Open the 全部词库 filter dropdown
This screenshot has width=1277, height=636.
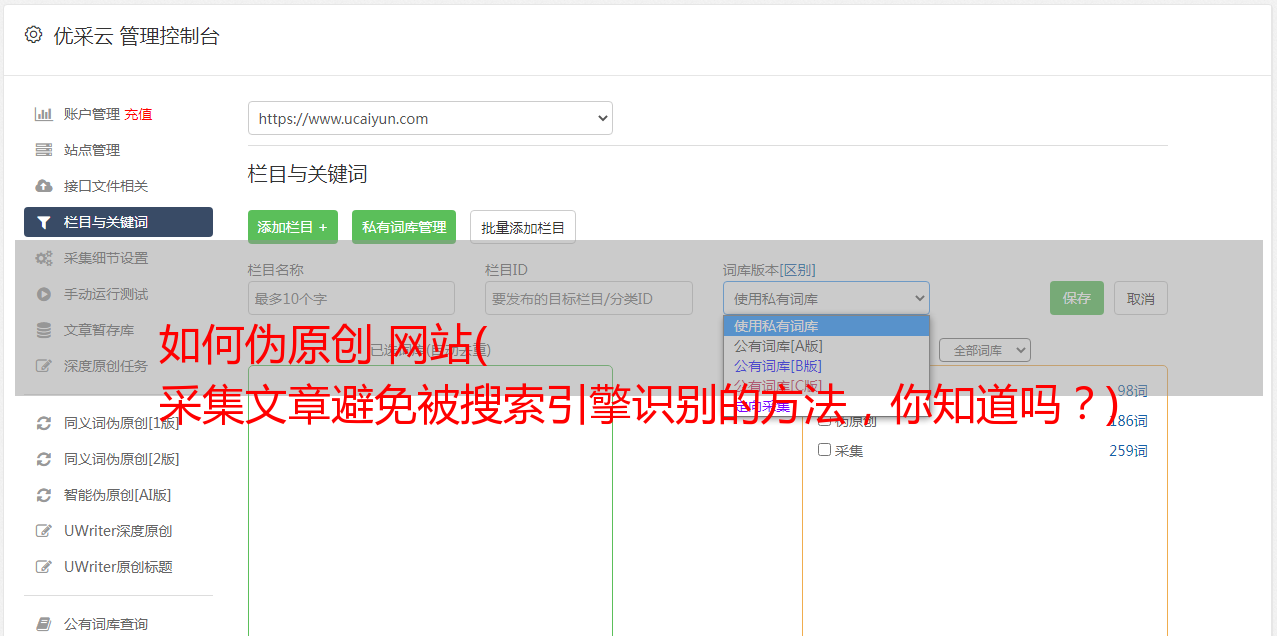point(984,350)
